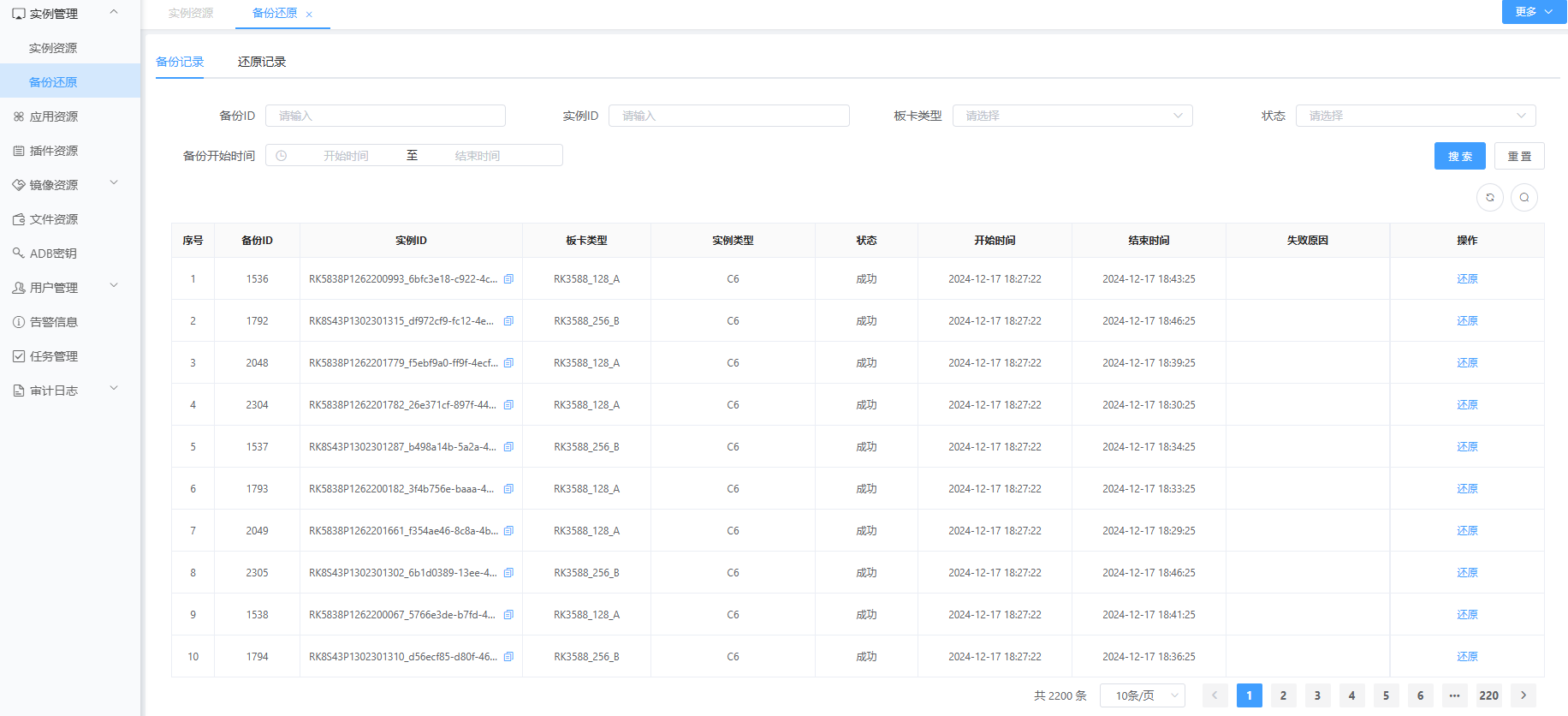Click the 实例管理 monitor icon
The width and height of the screenshot is (1568, 716).
[x=19, y=14]
